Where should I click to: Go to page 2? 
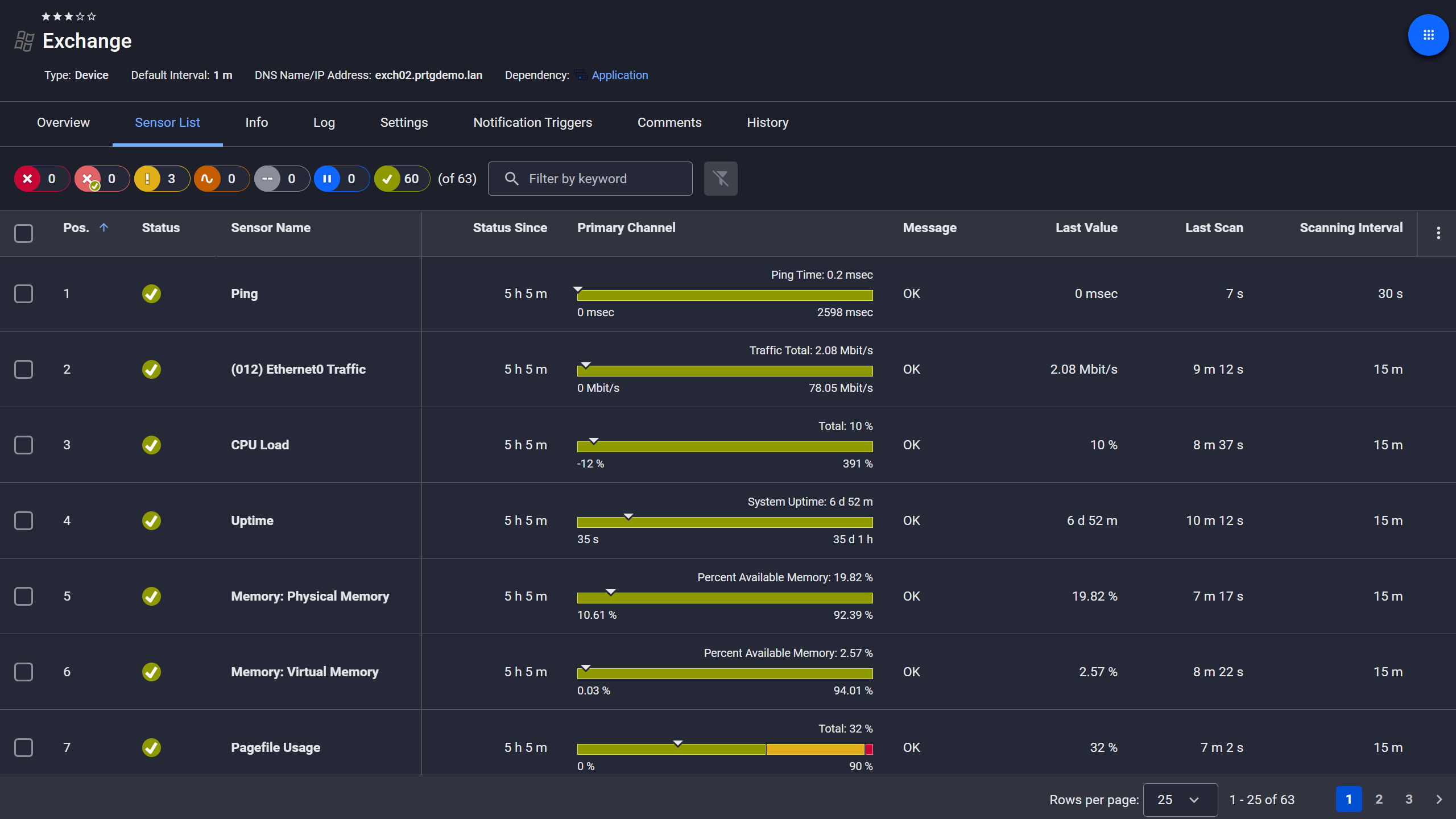(x=1379, y=799)
